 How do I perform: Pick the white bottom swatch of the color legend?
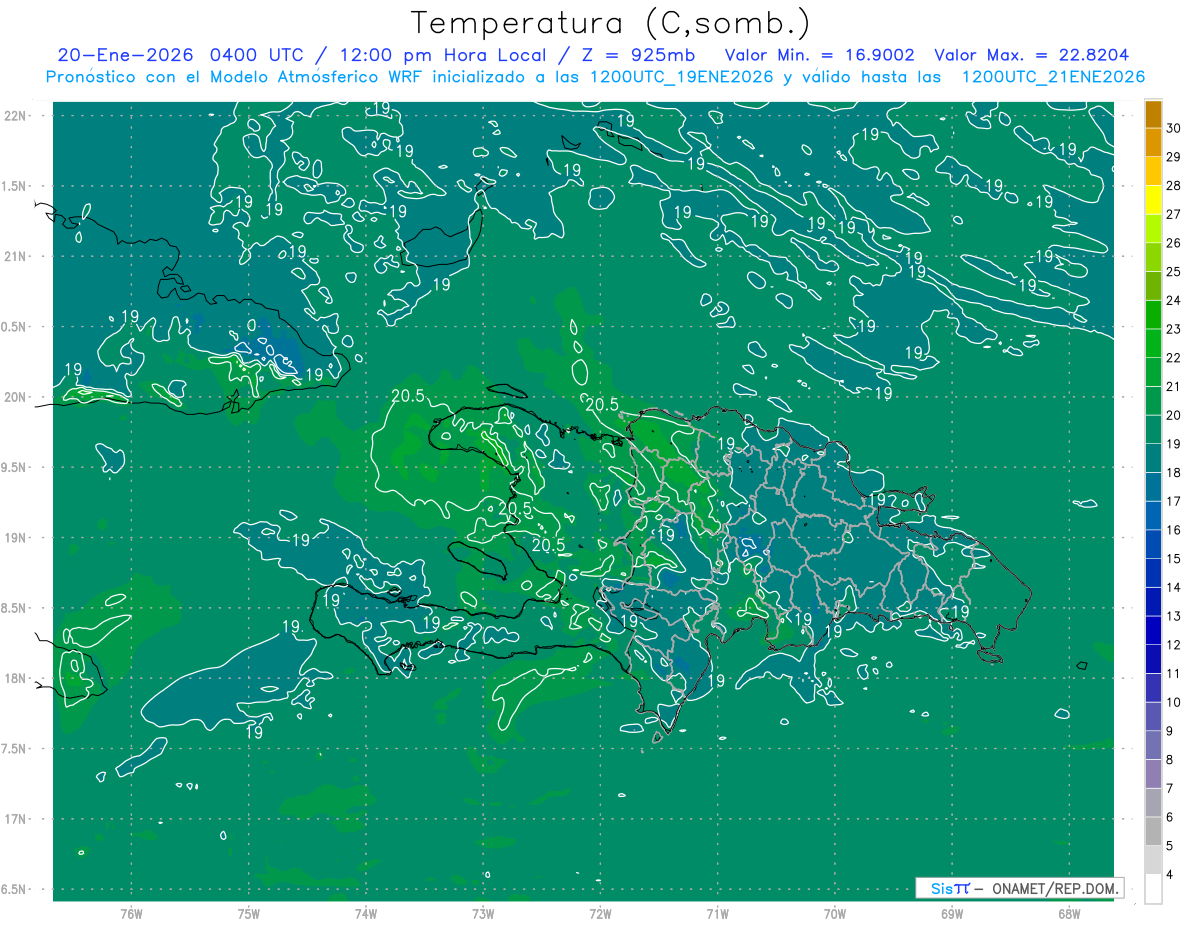click(1153, 889)
